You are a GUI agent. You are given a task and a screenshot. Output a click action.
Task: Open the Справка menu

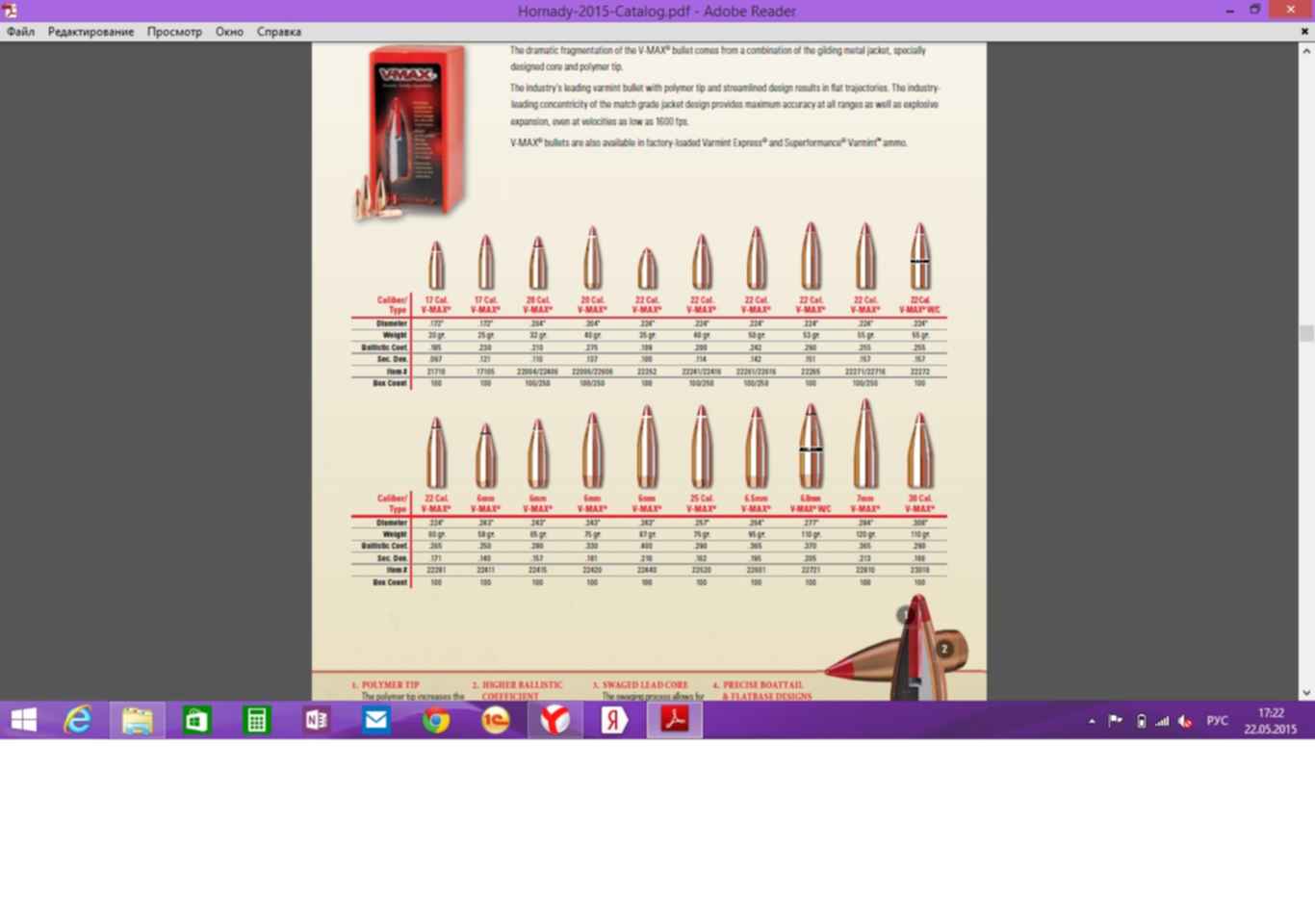pos(278,32)
